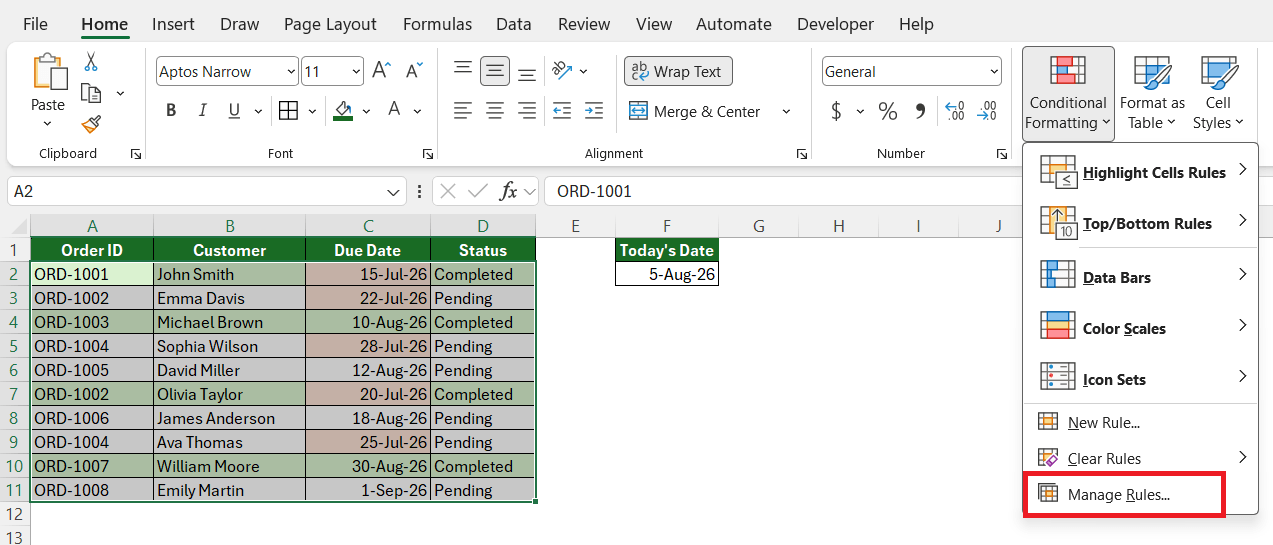Switch to the Formulas tab

click(437, 24)
